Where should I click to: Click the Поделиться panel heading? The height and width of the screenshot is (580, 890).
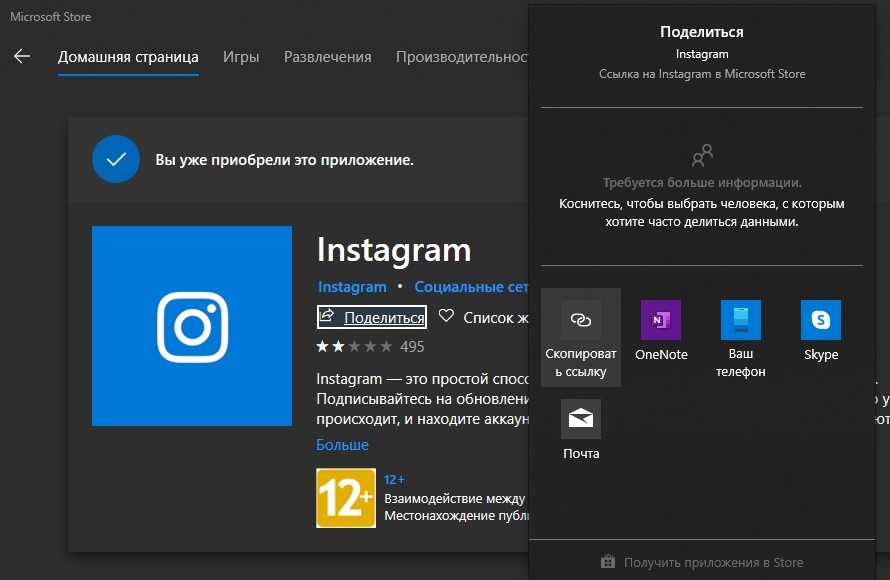tap(702, 32)
